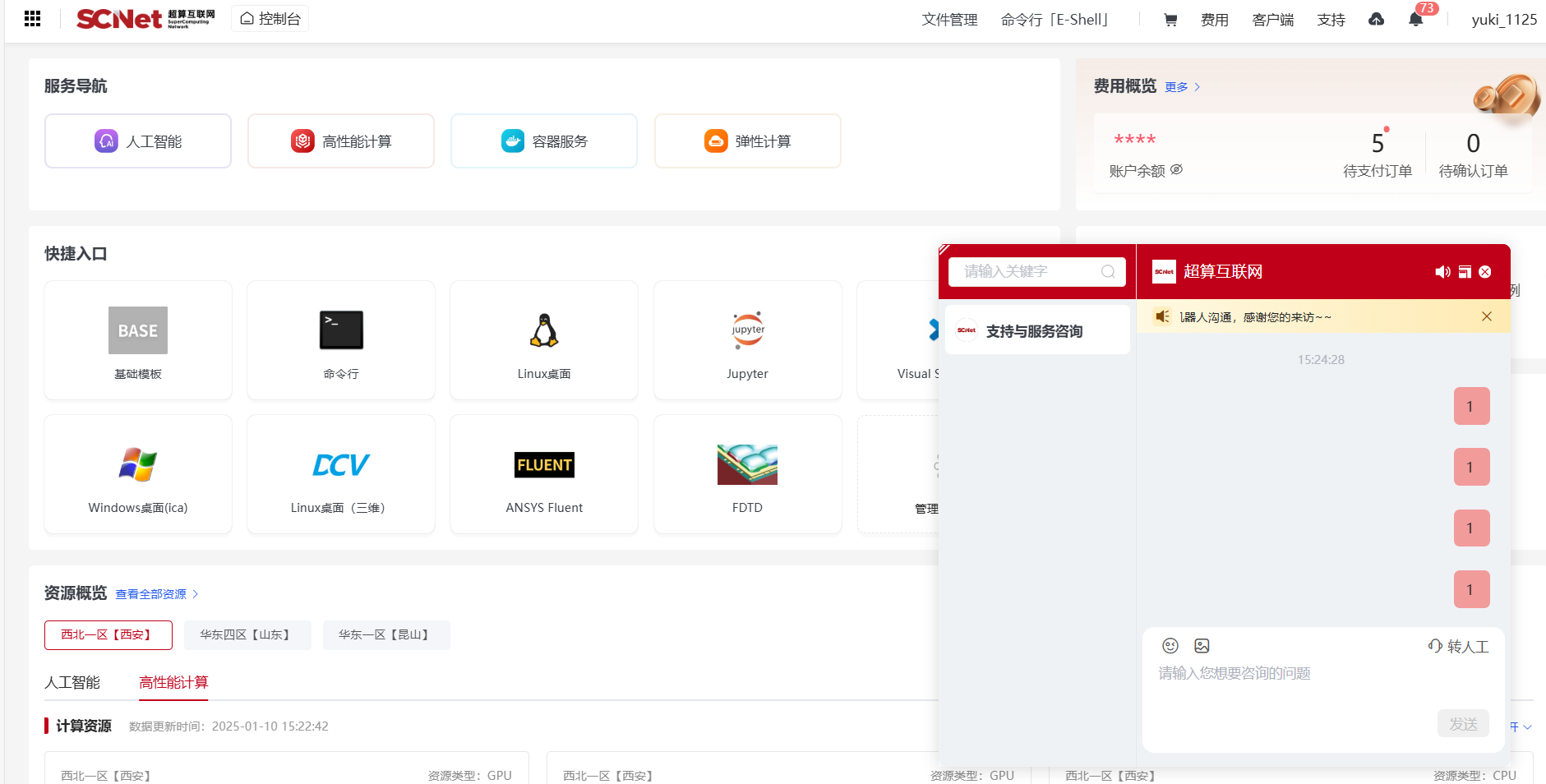Switch to the 人工智能 resource tab
This screenshot has width=1546, height=784.
point(72,682)
